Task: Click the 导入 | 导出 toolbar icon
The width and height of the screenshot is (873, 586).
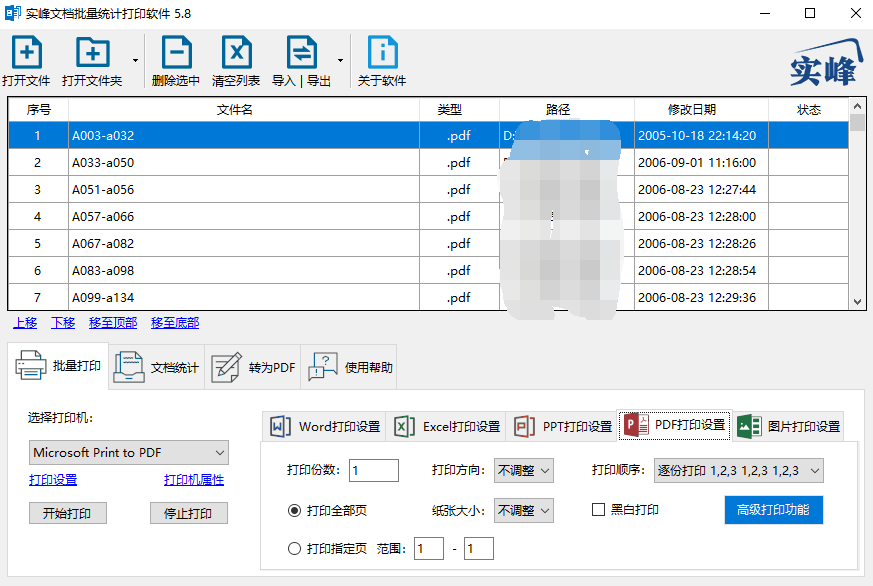Action: pos(301,53)
